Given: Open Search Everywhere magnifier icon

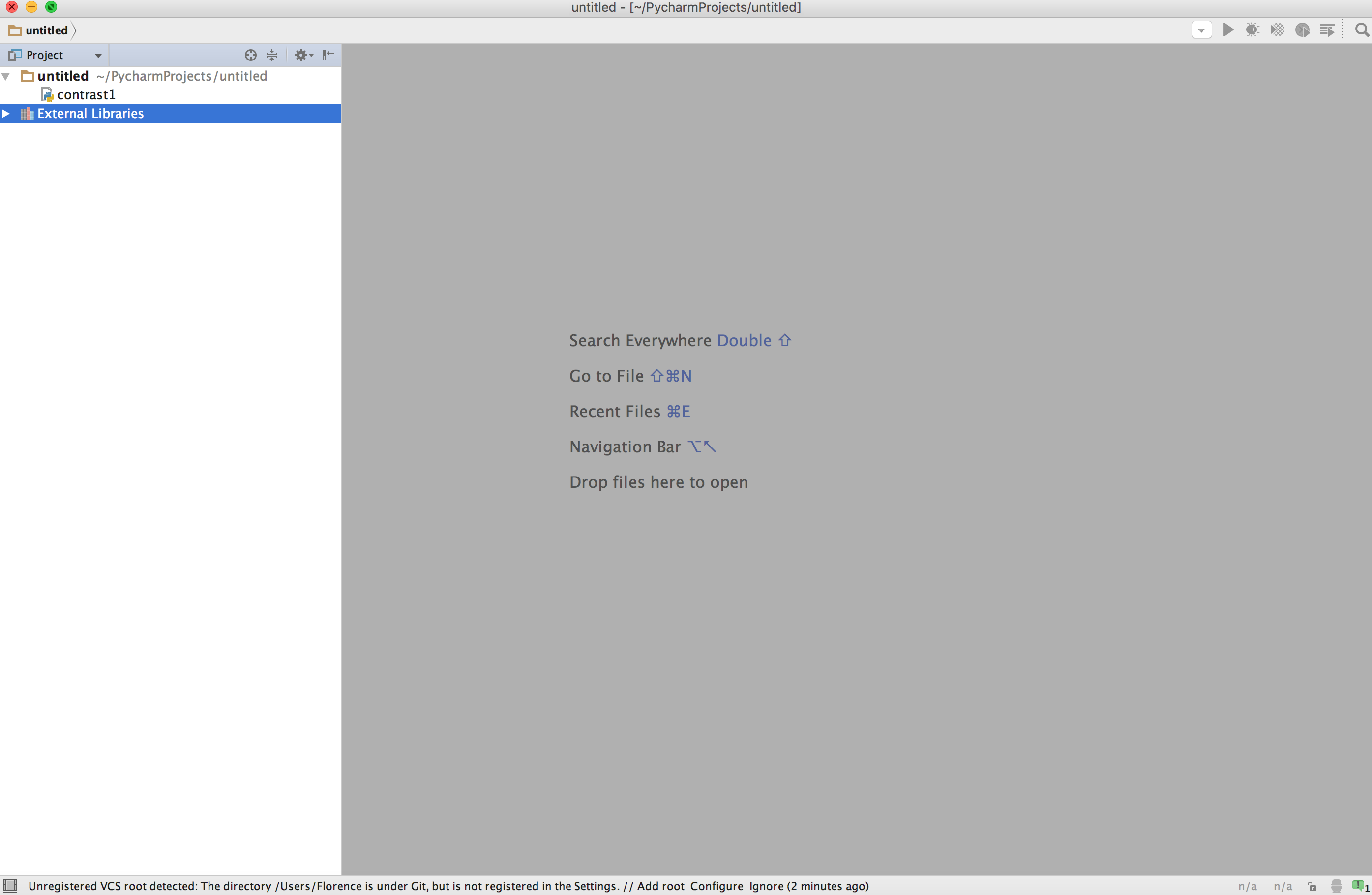Looking at the screenshot, I should pyautogui.click(x=1362, y=30).
